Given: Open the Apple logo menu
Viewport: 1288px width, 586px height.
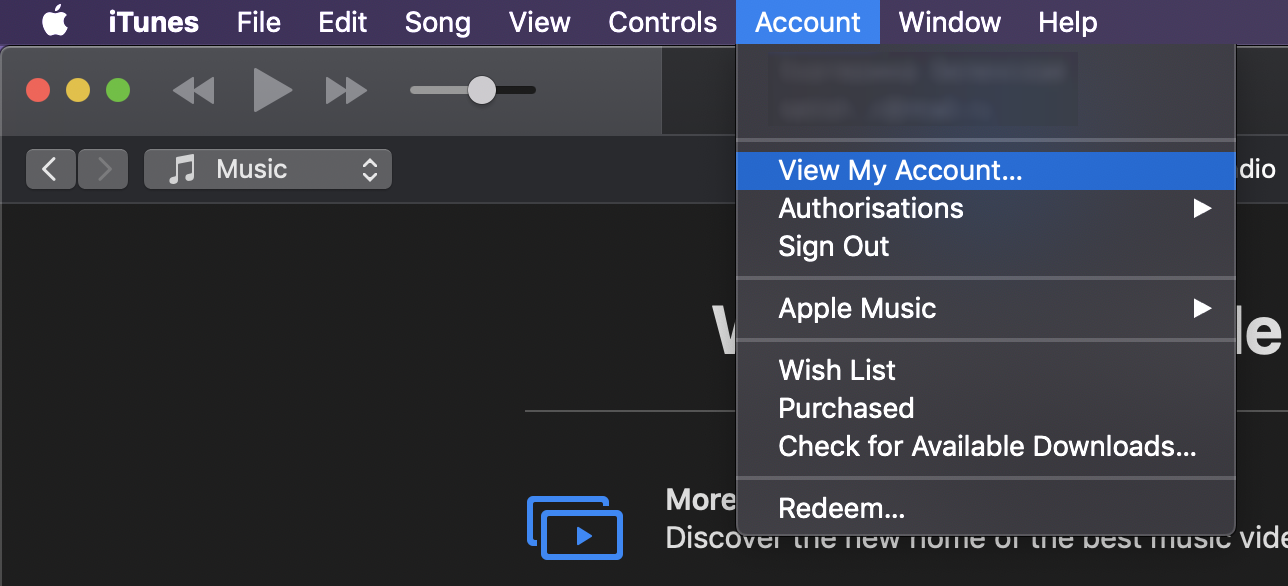Looking at the screenshot, I should (x=55, y=21).
